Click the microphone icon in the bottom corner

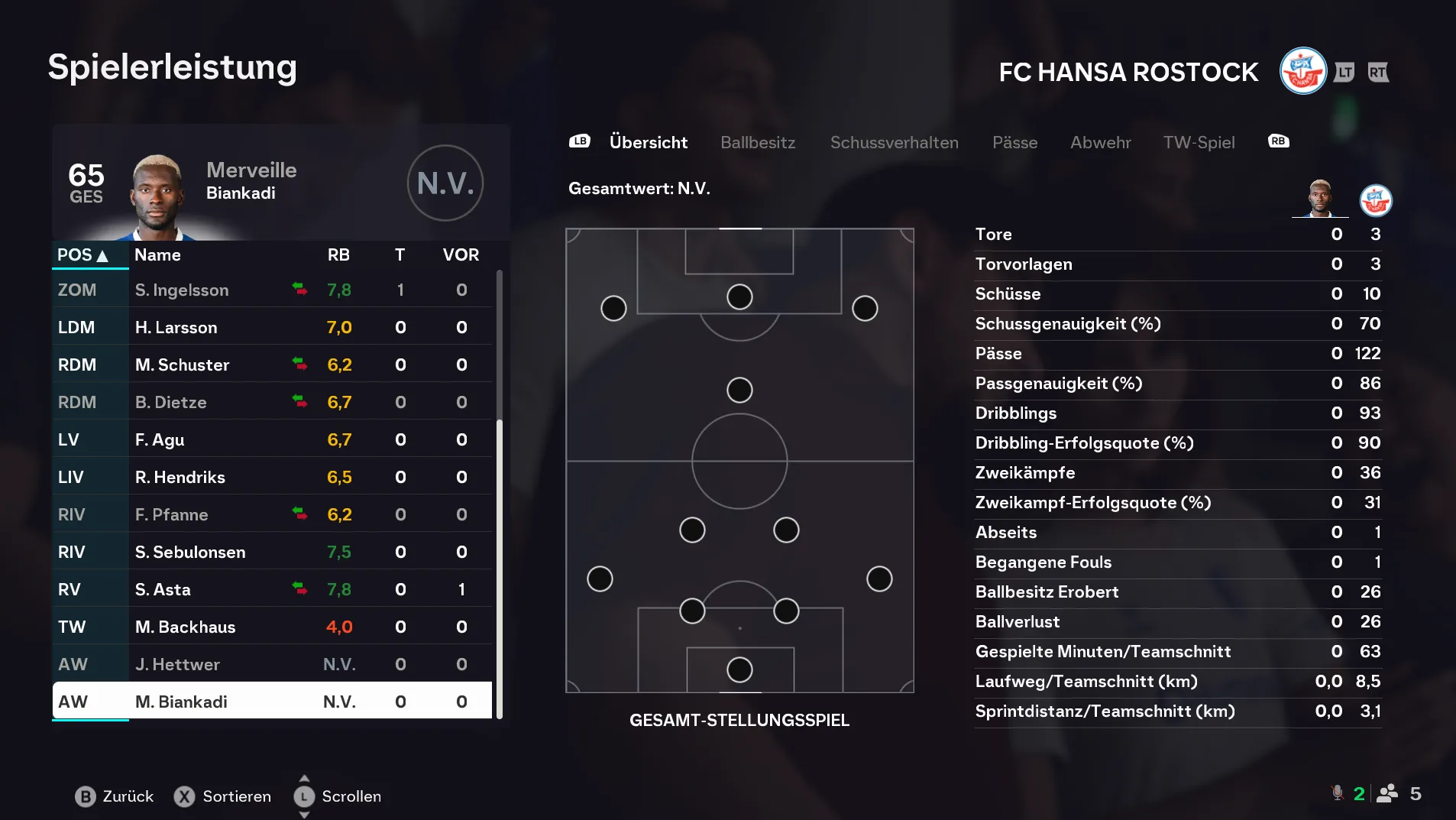pos(1338,793)
